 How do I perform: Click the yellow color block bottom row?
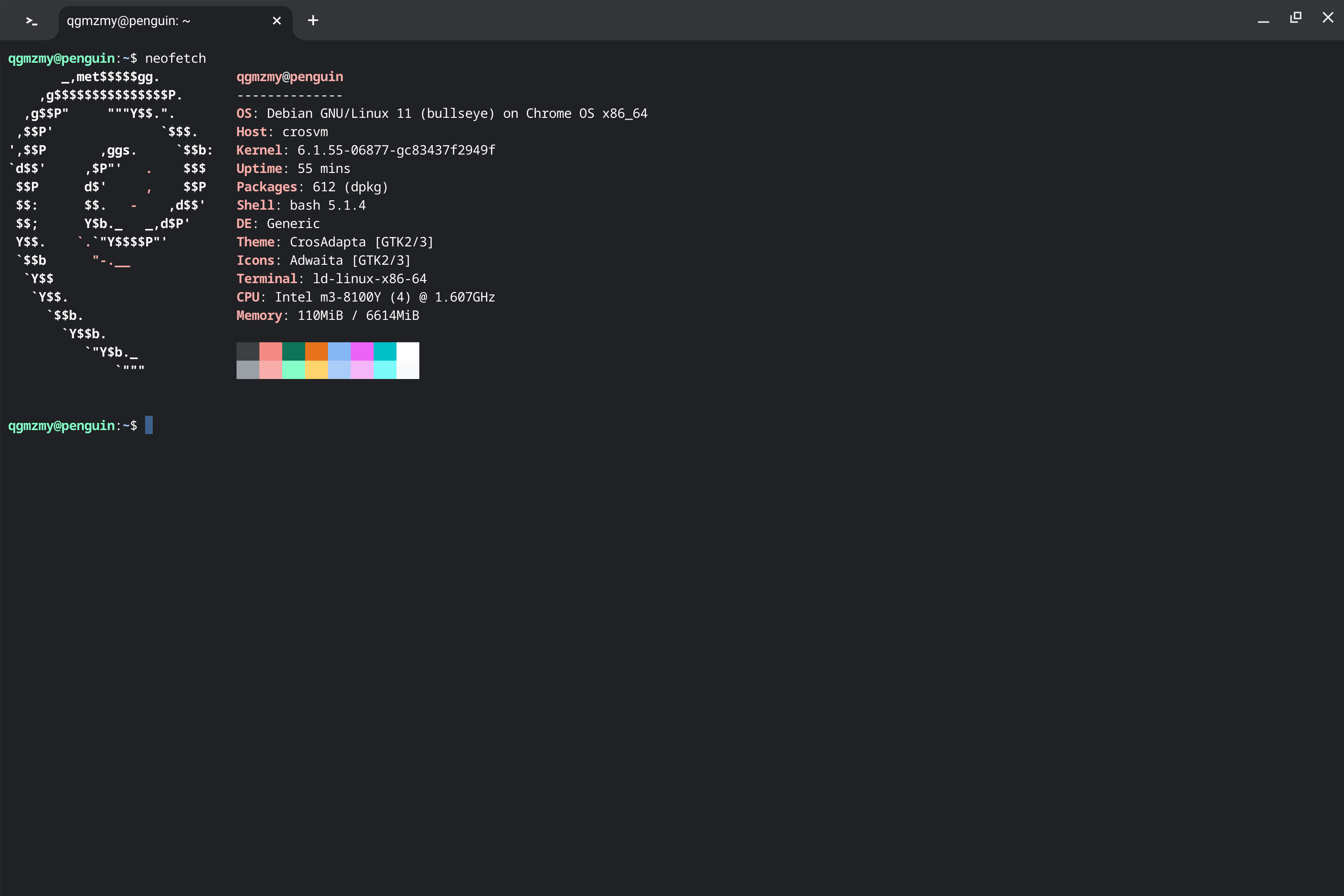pyautogui.click(x=317, y=370)
